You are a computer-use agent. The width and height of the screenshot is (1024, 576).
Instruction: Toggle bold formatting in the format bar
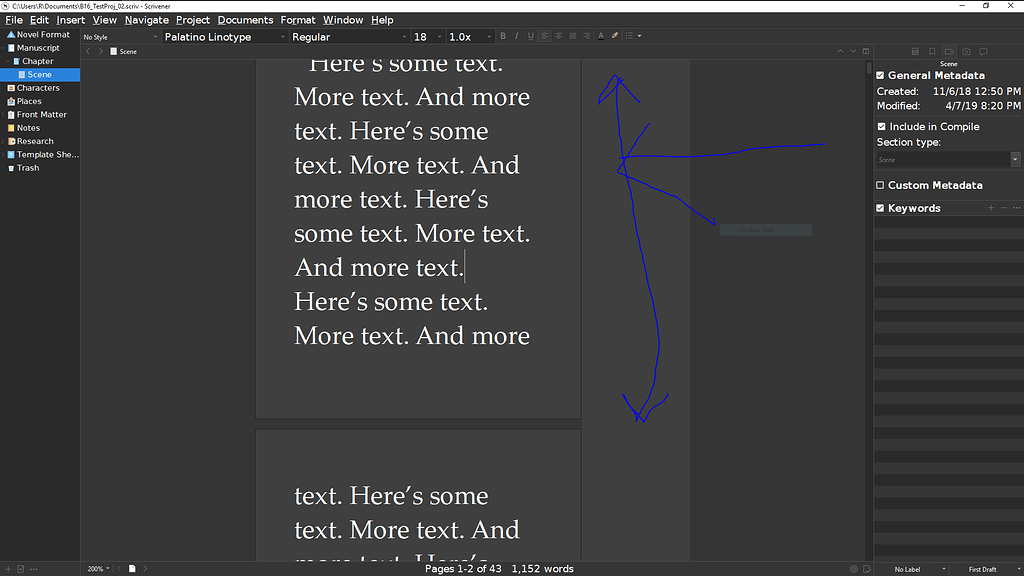(x=503, y=35)
